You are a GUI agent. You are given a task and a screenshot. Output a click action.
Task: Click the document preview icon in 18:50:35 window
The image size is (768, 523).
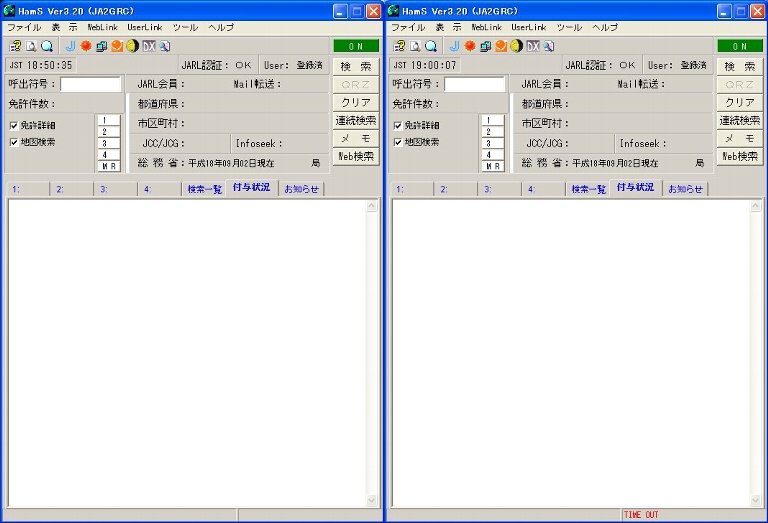pos(31,46)
